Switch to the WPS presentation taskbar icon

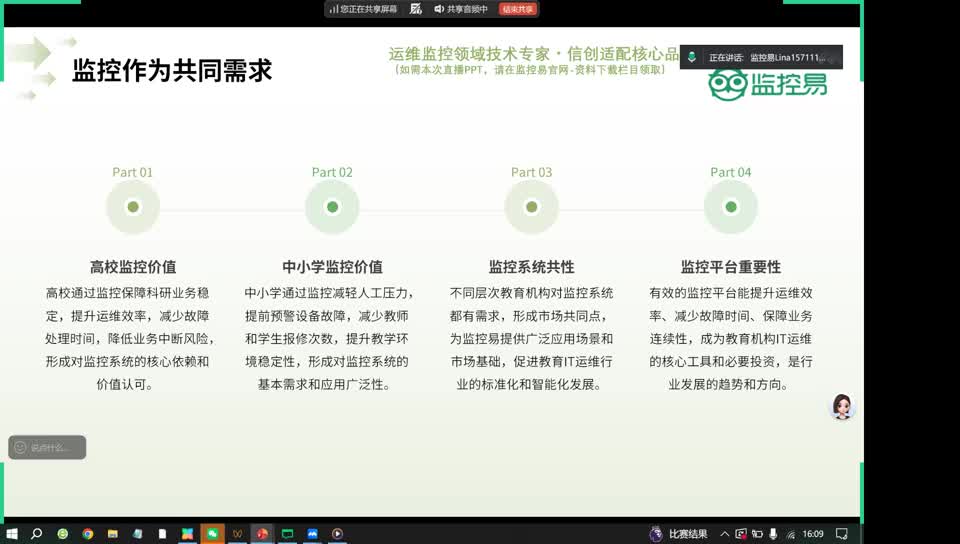(262, 534)
